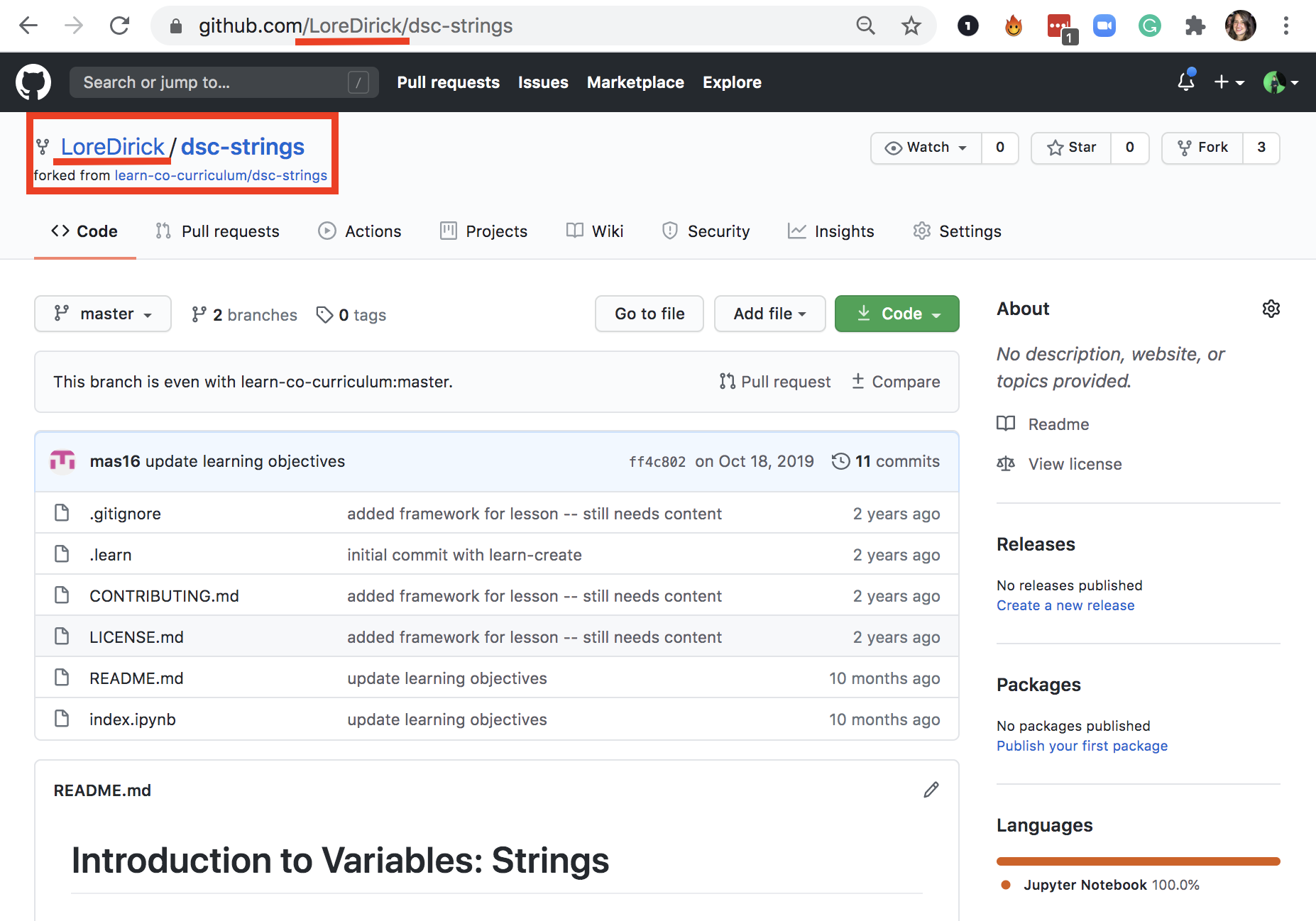1316x921 pixels.
Task: Open the master branch selector
Action: (103, 314)
